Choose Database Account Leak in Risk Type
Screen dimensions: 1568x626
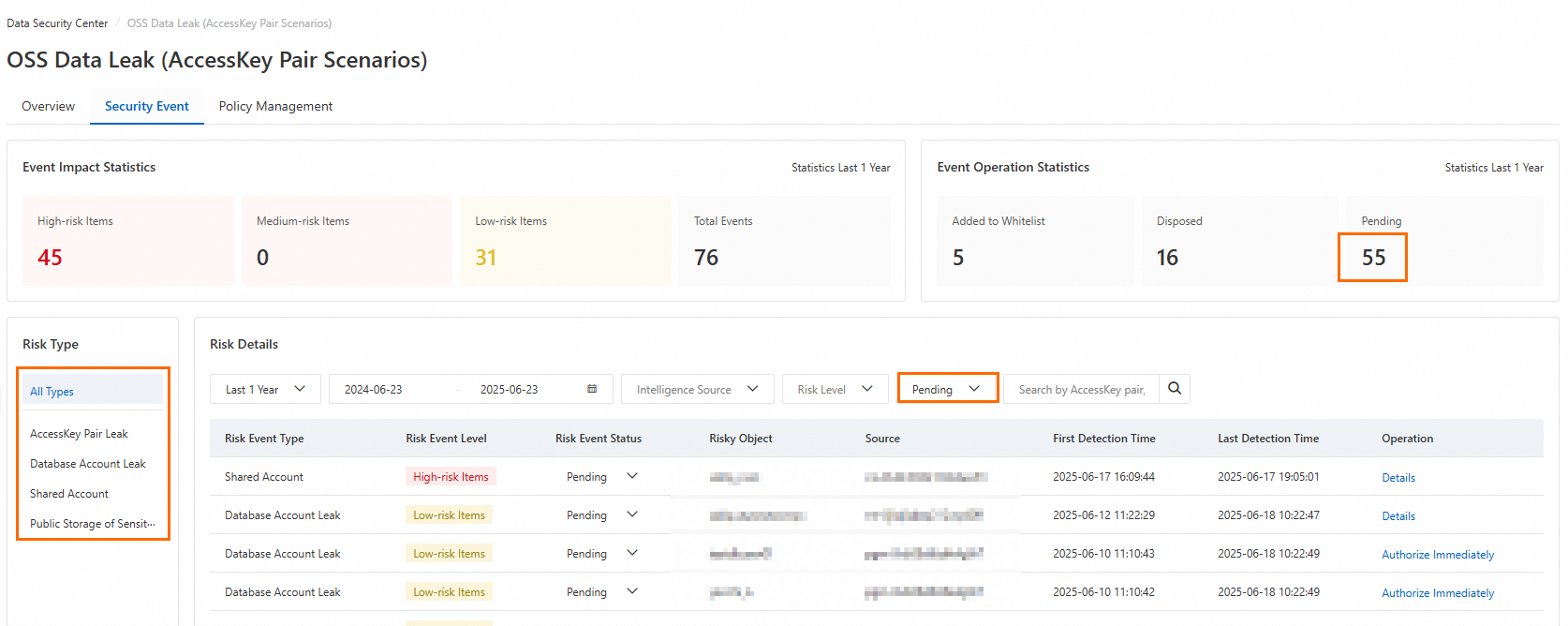[x=88, y=464]
